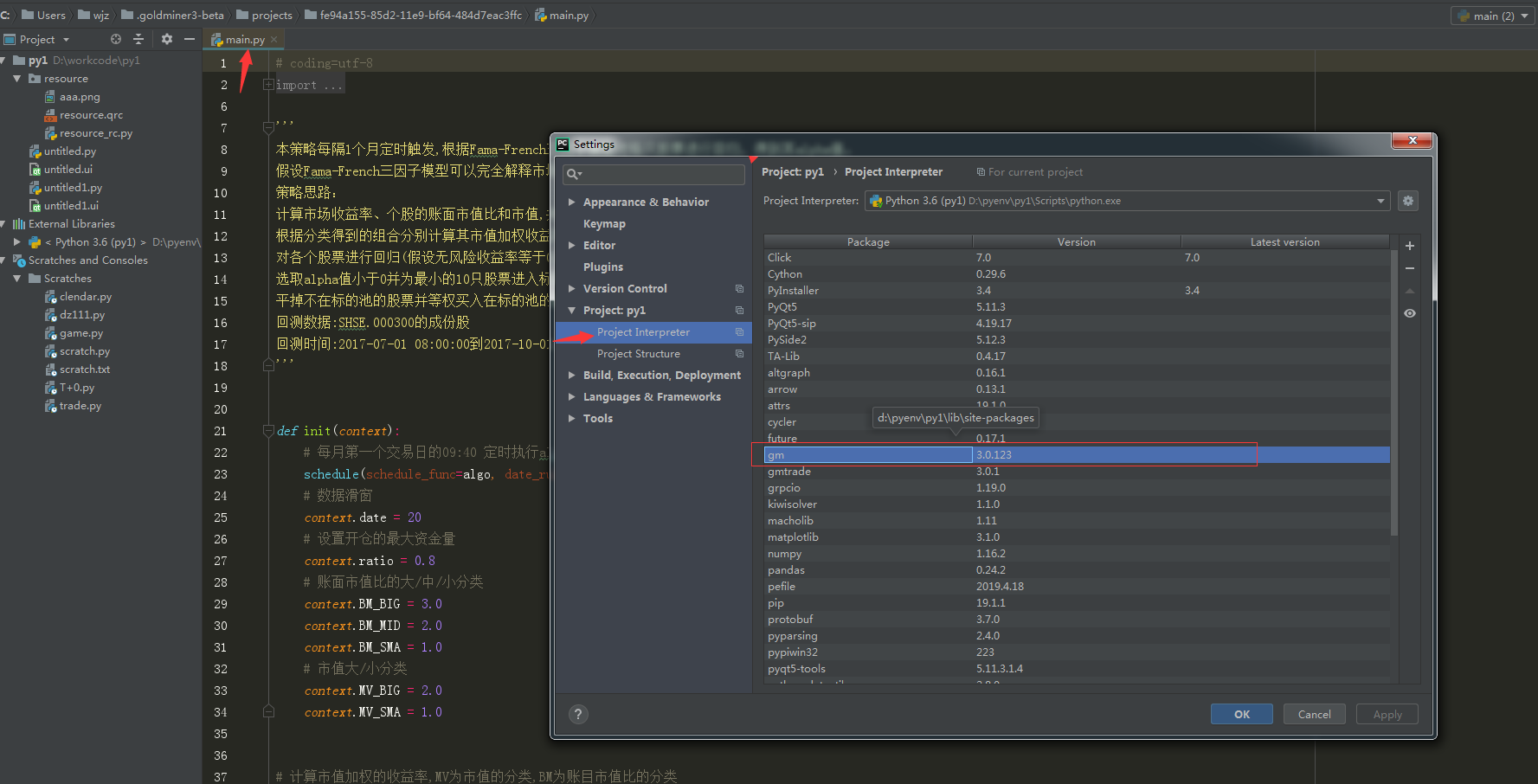Screen dimensions: 1538x784
Task: Fold the init function at line 21
Action: pyautogui.click(x=268, y=431)
